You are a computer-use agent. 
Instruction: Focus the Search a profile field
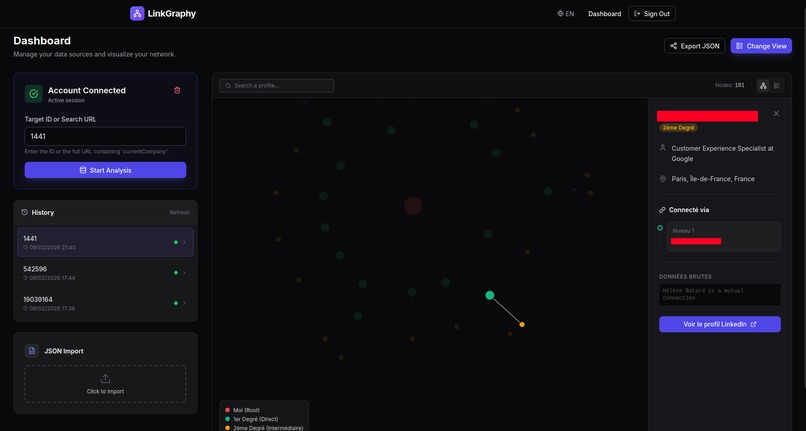point(277,85)
